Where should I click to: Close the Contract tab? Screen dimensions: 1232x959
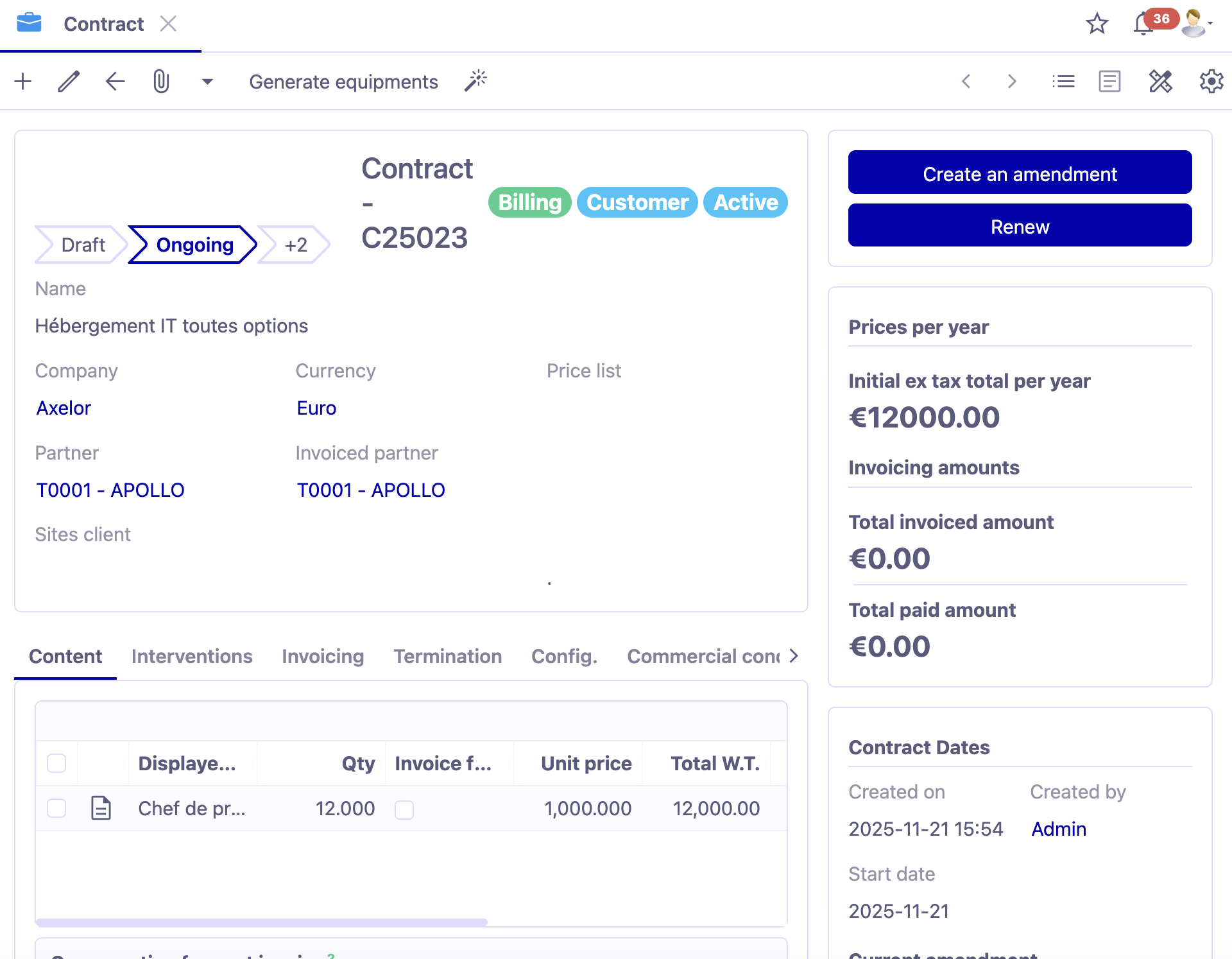click(168, 24)
